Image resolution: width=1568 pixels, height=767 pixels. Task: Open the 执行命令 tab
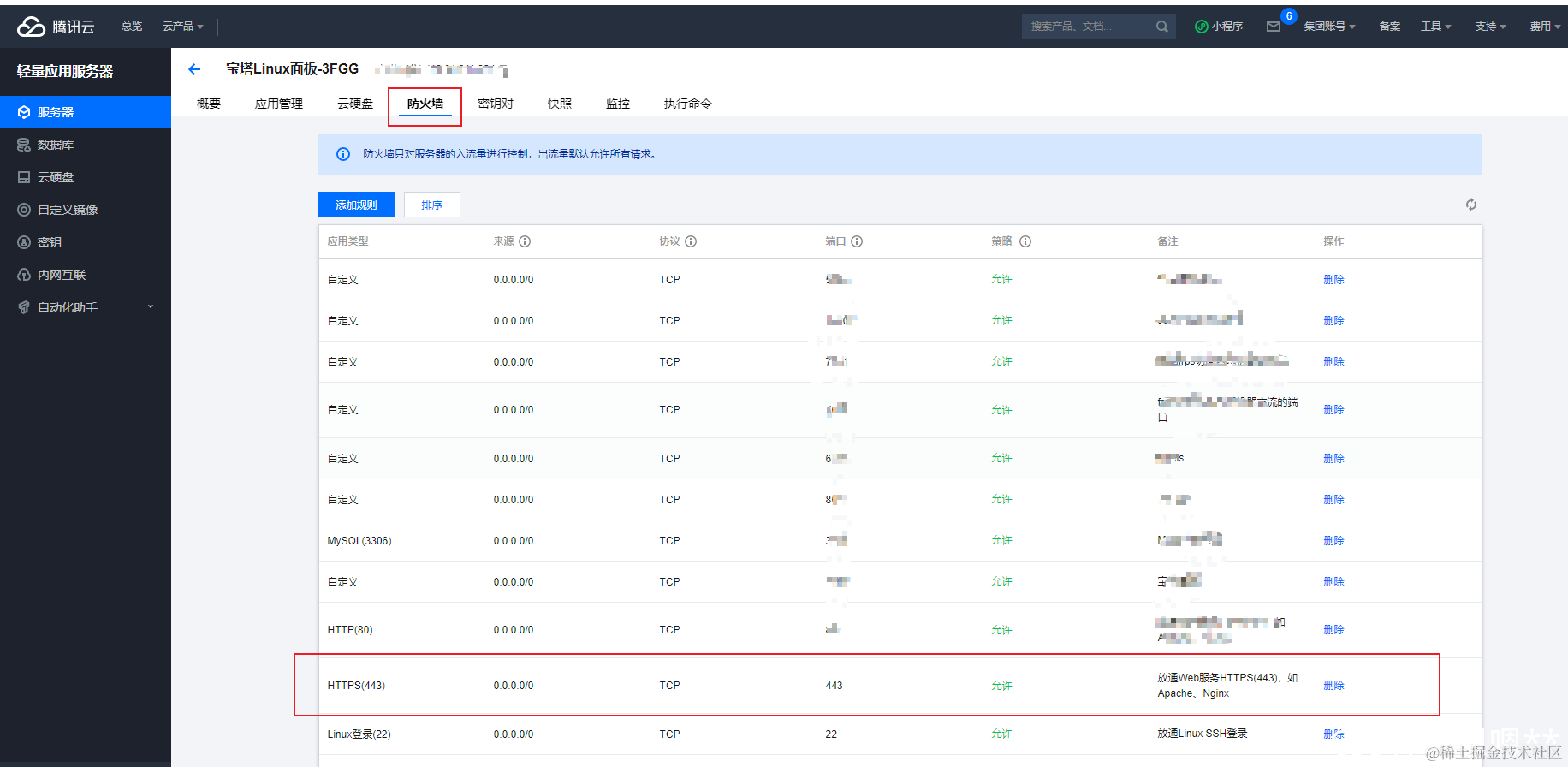(x=688, y=104)
